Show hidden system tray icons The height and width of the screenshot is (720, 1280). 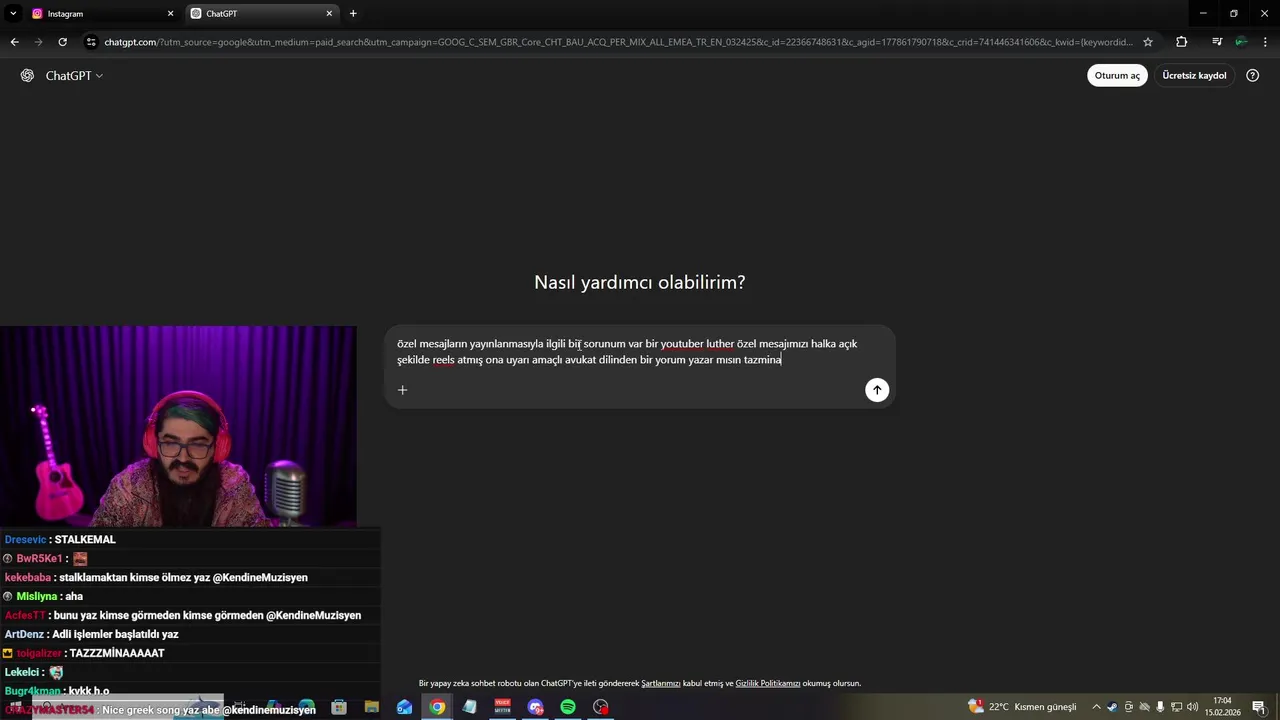click(1097, 707)
